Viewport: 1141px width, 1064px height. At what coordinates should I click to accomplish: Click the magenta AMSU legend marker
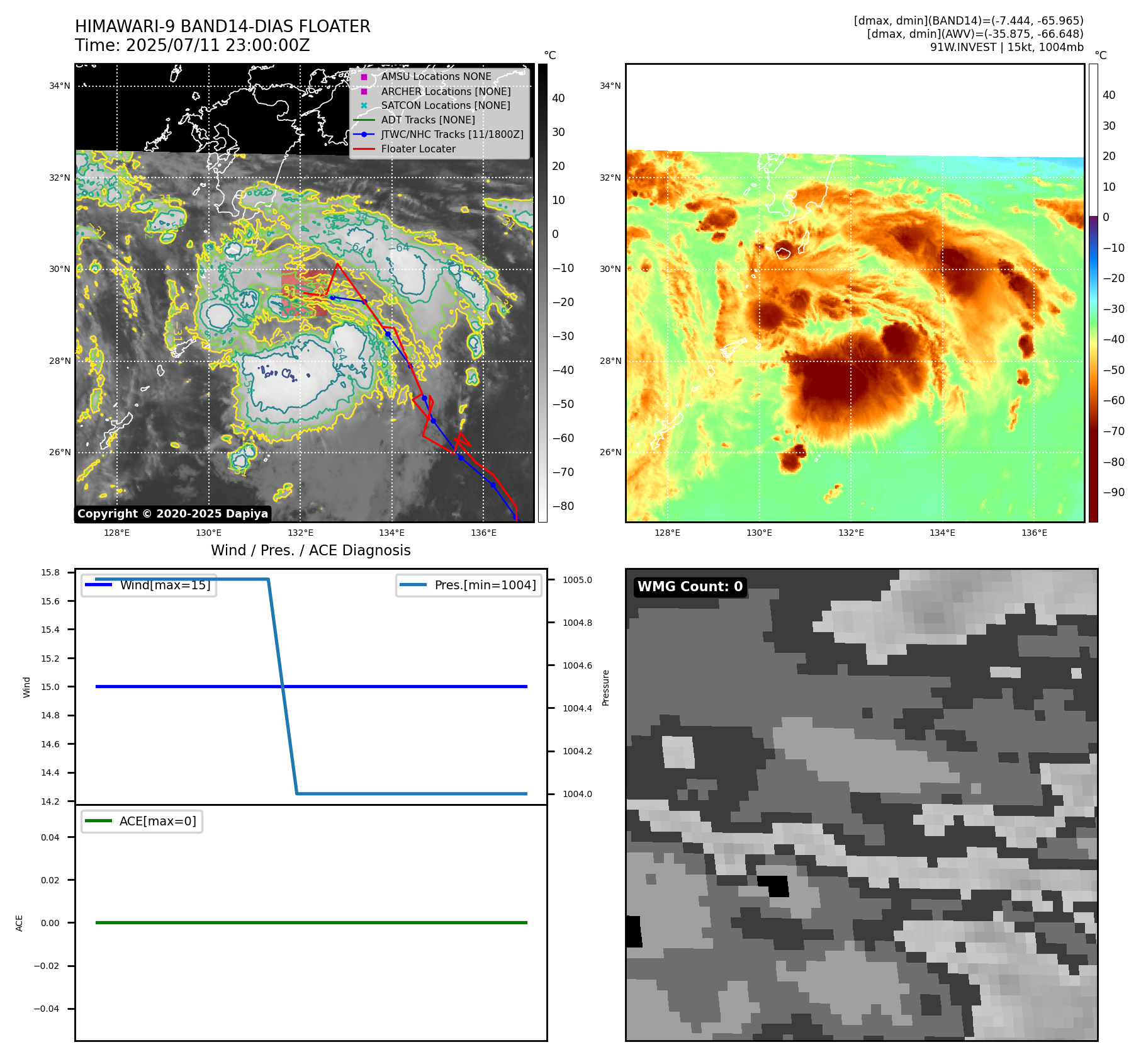coord(364,77)
